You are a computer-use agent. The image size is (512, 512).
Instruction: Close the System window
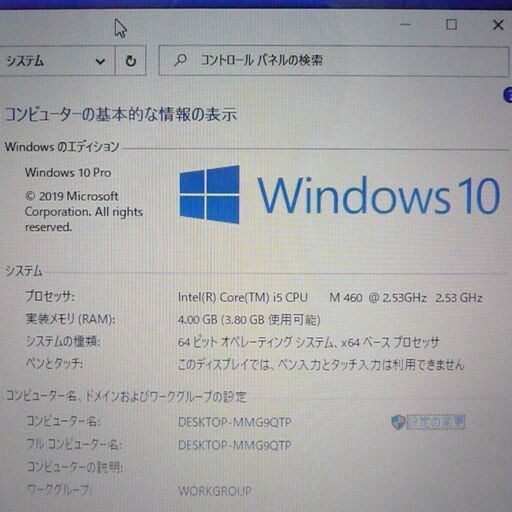tap(498, 25)
